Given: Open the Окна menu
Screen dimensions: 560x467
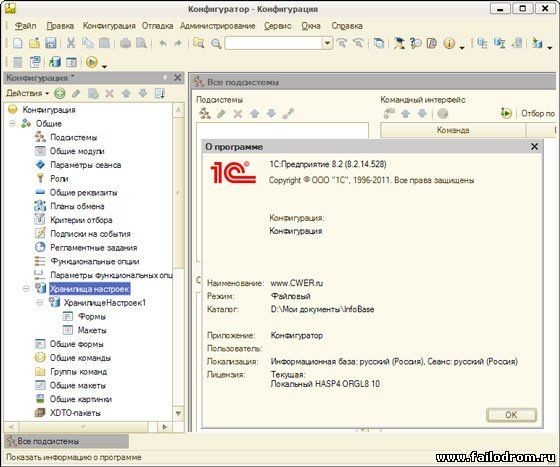Looking at the screenshot, I should click(x=311, y=26).
